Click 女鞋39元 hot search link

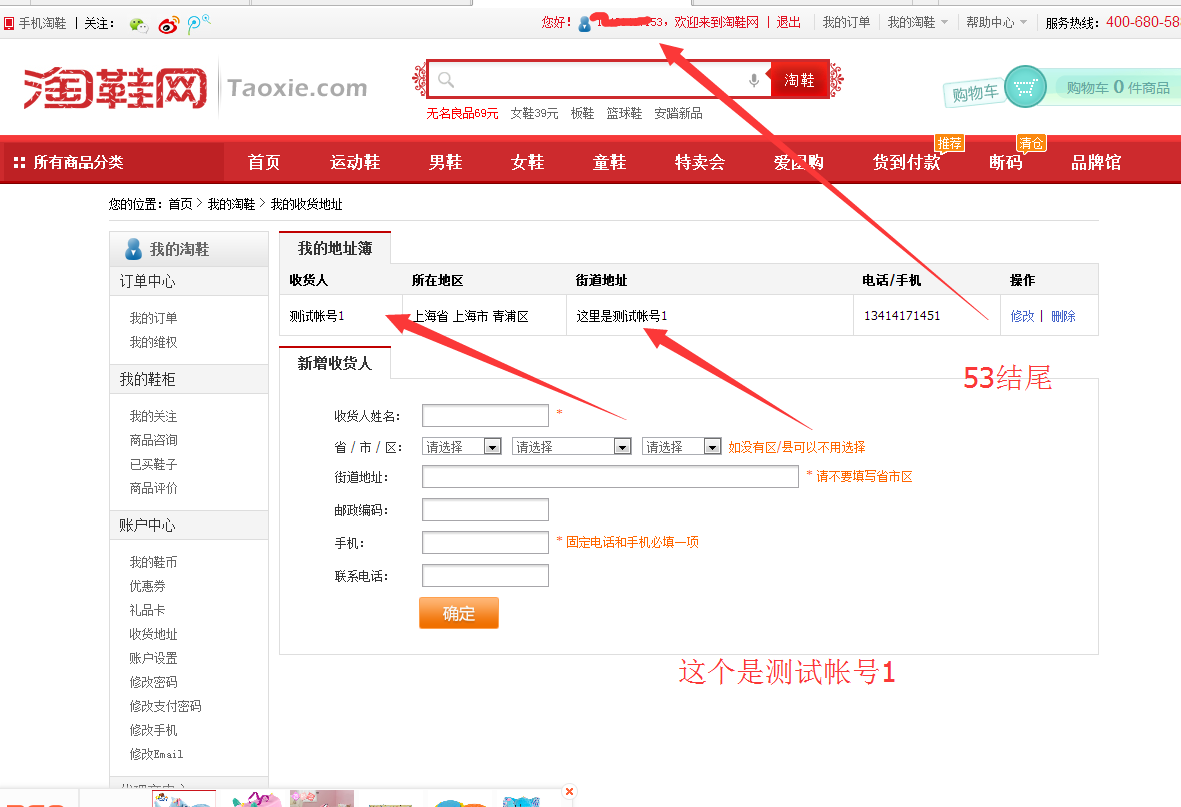coord(534,113)
